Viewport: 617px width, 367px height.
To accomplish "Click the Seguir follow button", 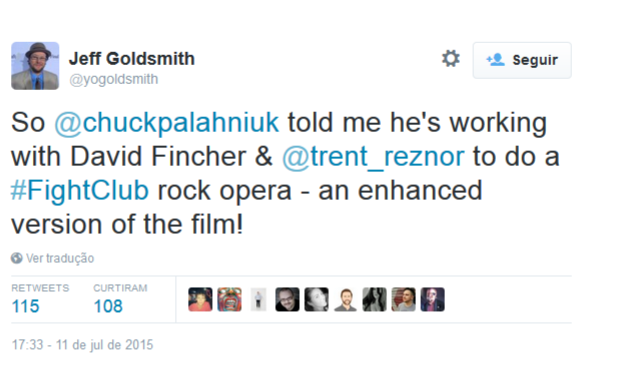I will 522,60.
